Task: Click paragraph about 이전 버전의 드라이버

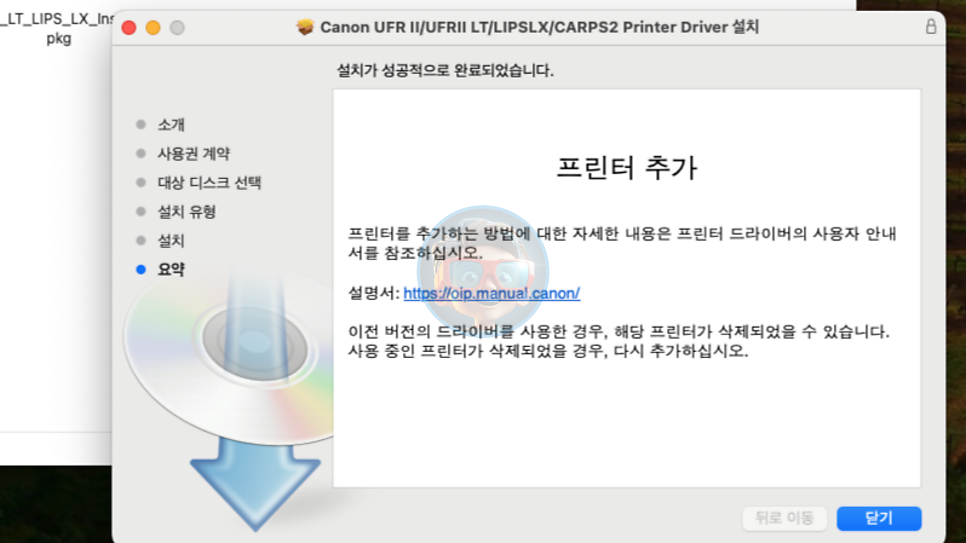Action: (619, 341)
